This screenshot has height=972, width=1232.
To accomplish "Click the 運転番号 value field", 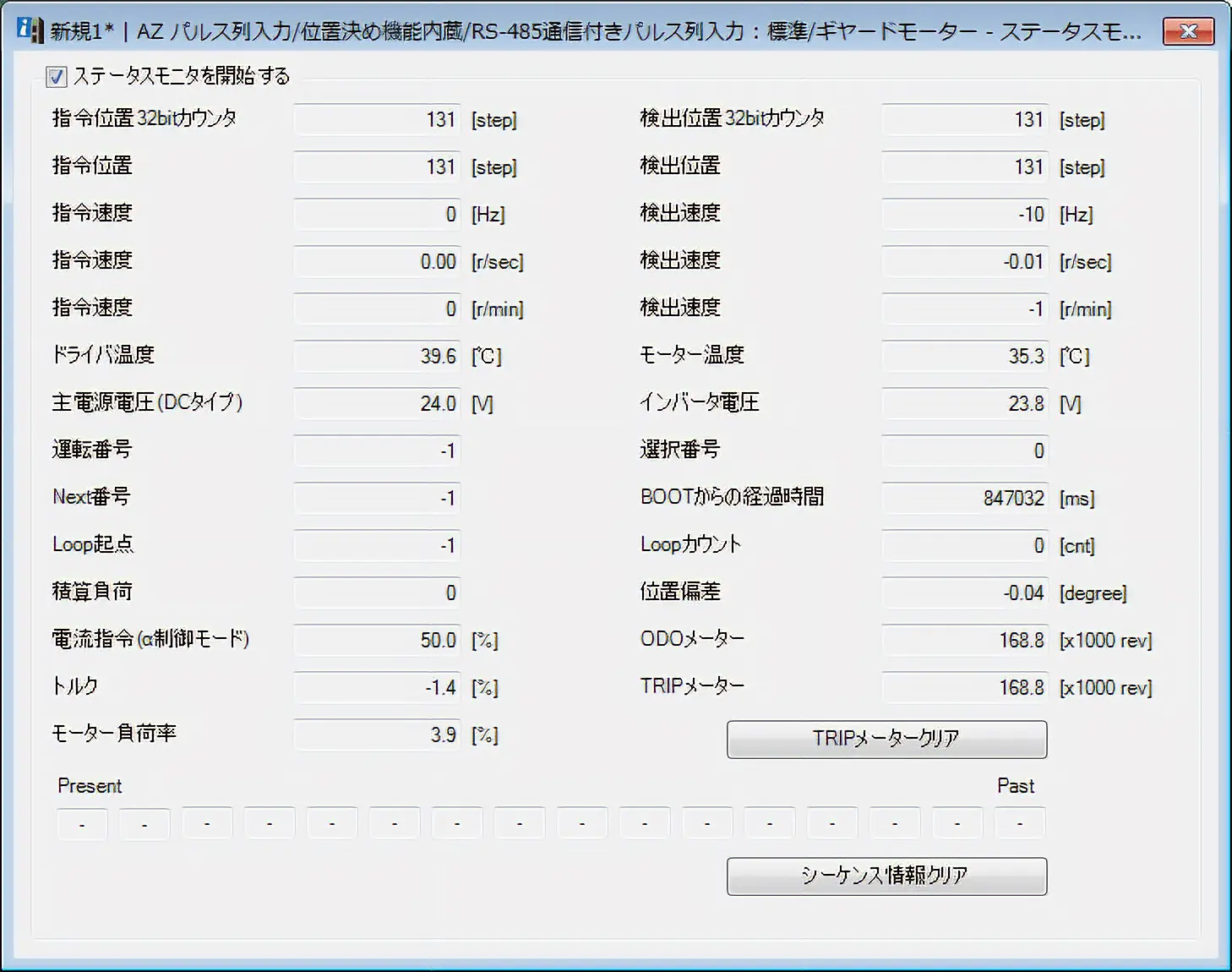I will point(377,451).
